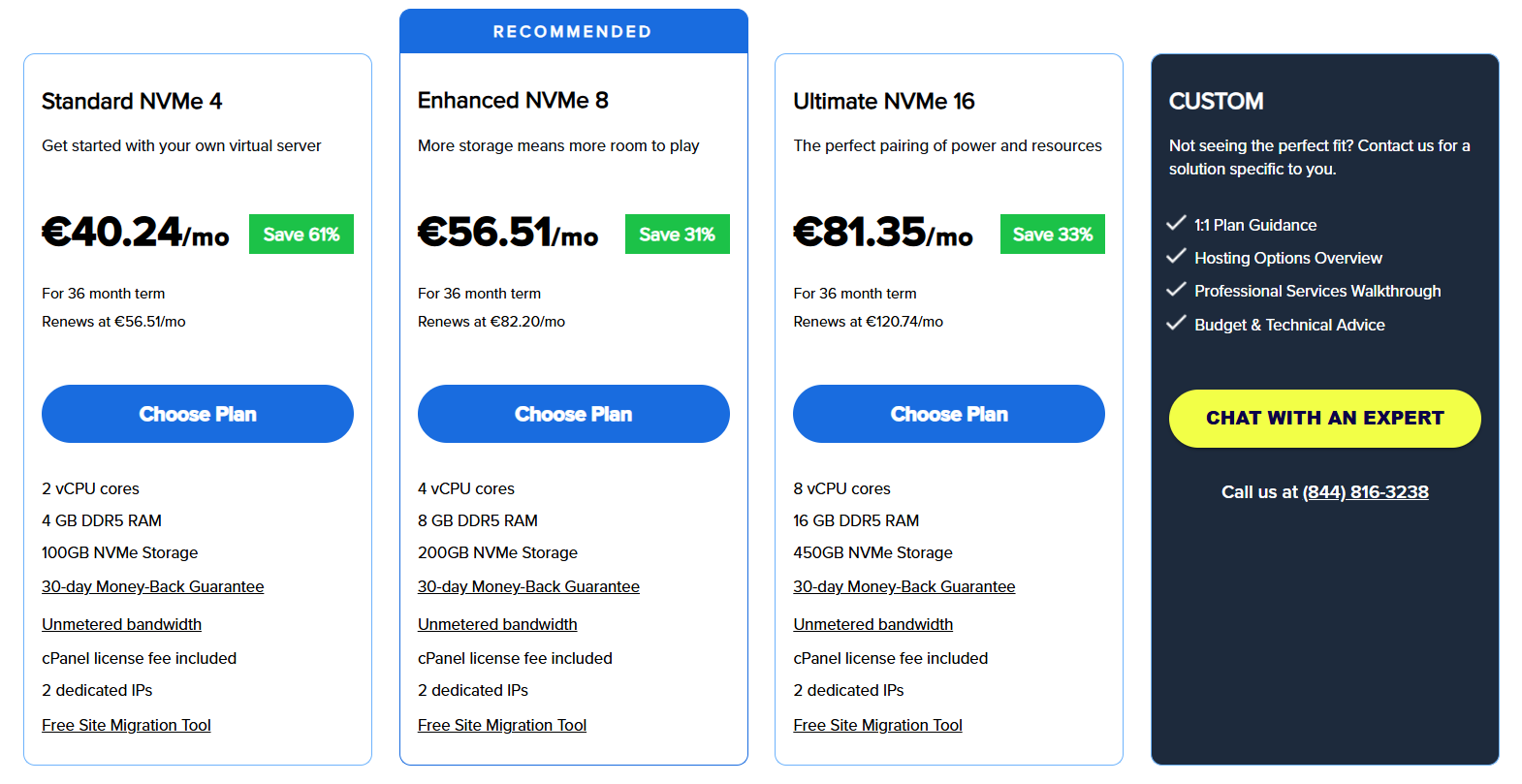Click the Recommended banner above Enhanced plan
Image resolution: width=1522 pixels, height=784 pixels.
coord(573,32)
